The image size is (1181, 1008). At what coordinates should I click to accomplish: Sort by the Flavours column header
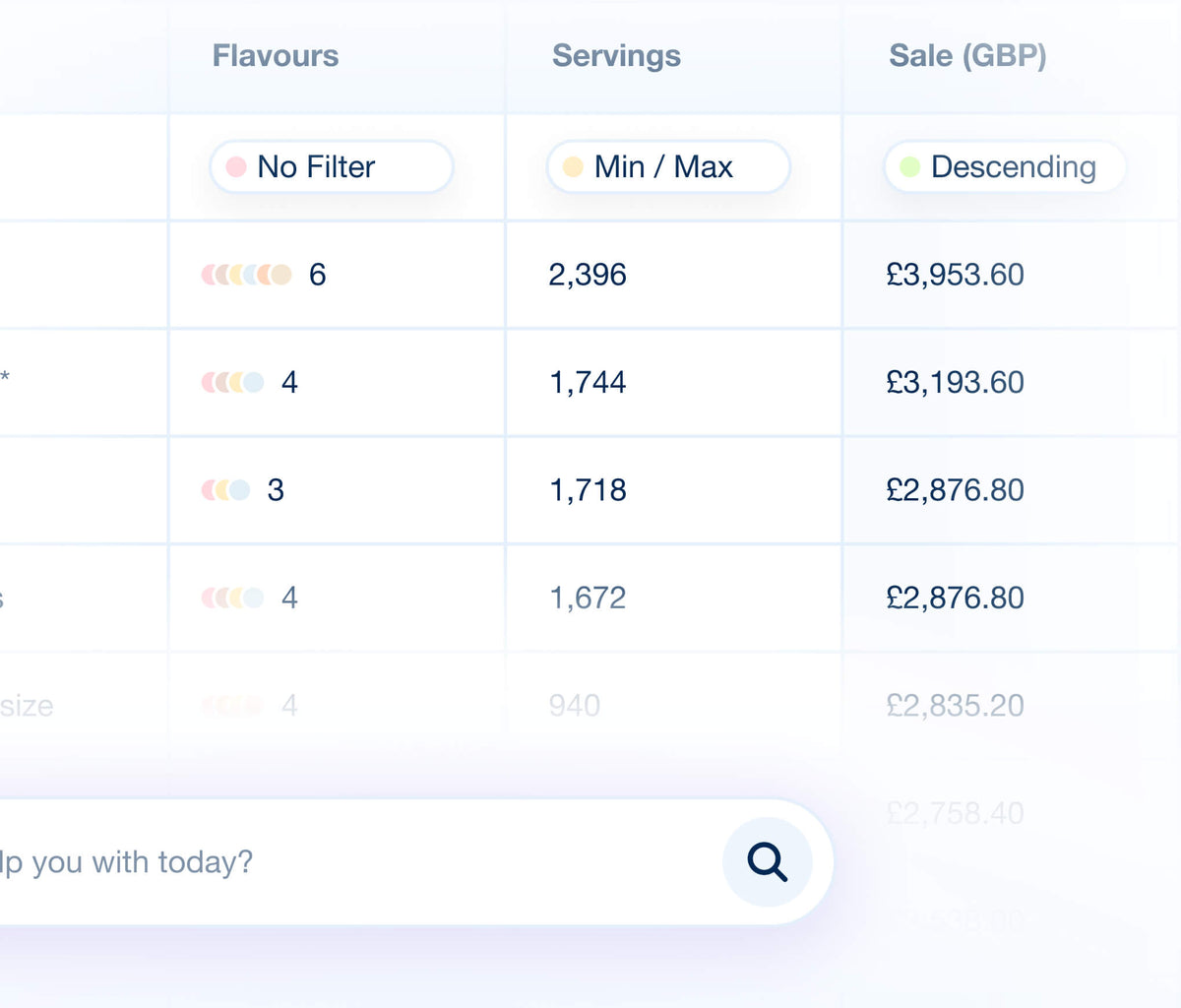point(276,56)
